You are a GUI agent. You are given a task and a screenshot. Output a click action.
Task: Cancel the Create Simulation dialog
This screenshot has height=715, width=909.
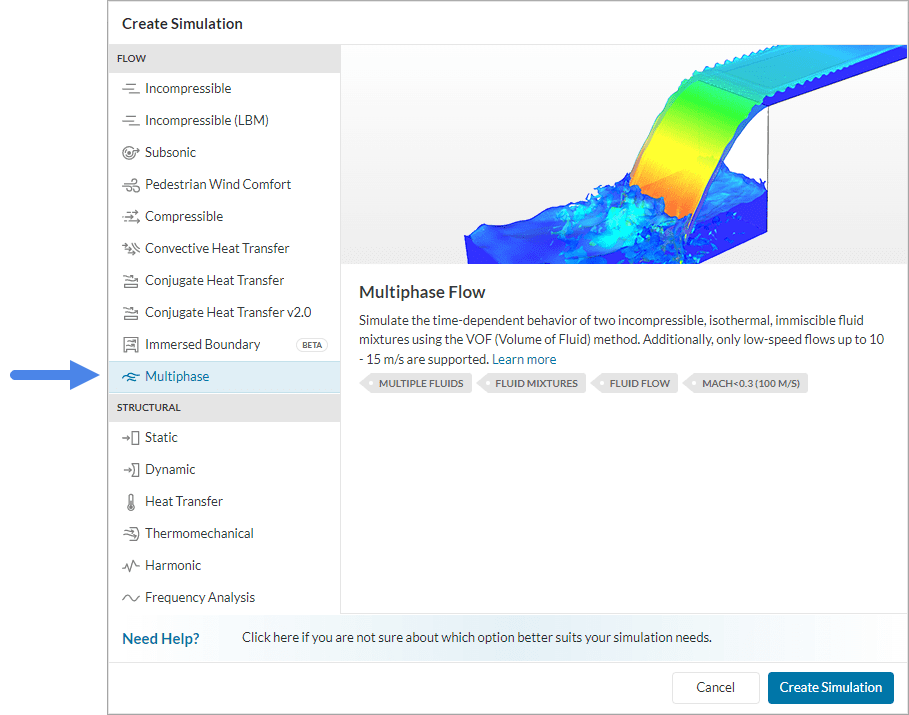click(x=715, y=687)
